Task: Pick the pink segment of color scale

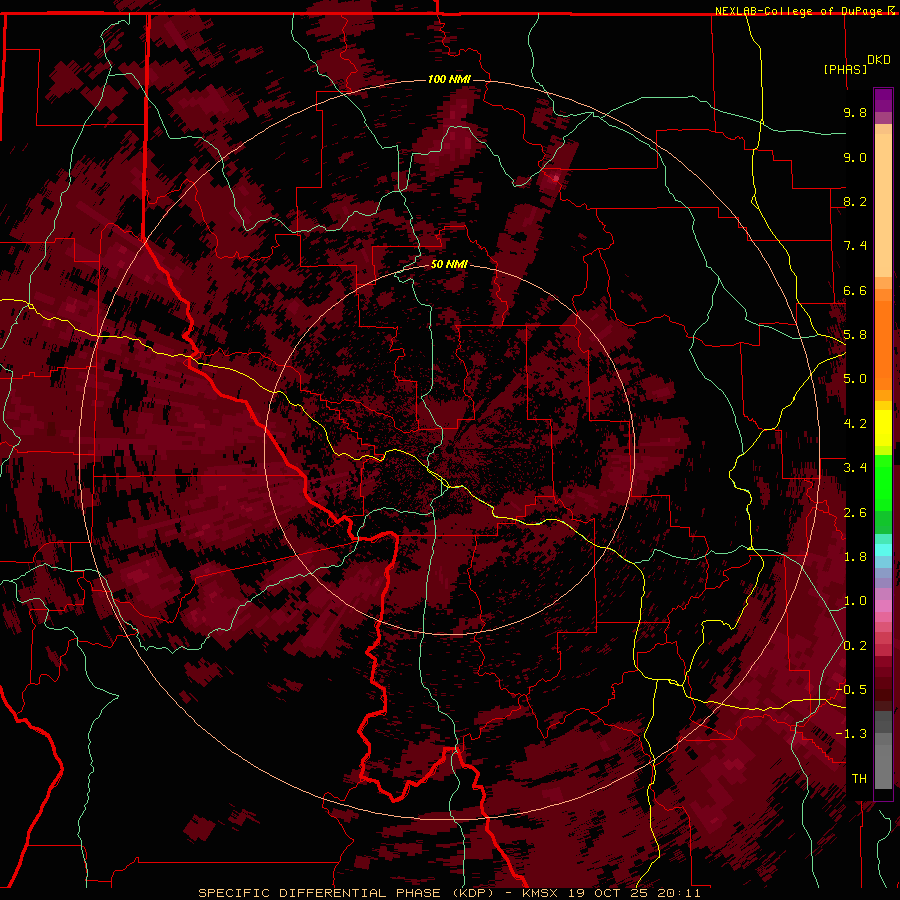Action: click(883, 606)
